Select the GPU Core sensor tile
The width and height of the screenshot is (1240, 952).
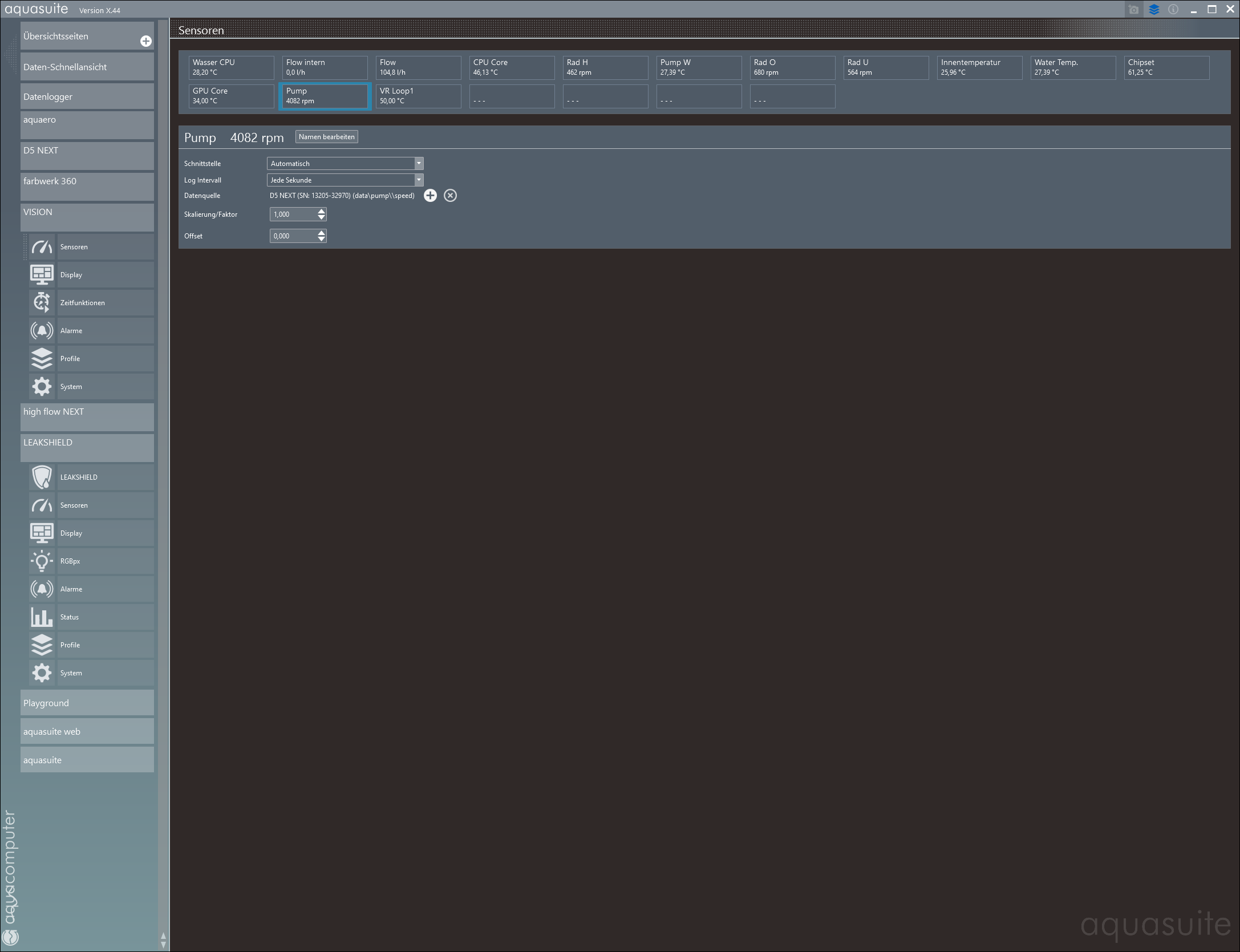click(x=232, y=96)
